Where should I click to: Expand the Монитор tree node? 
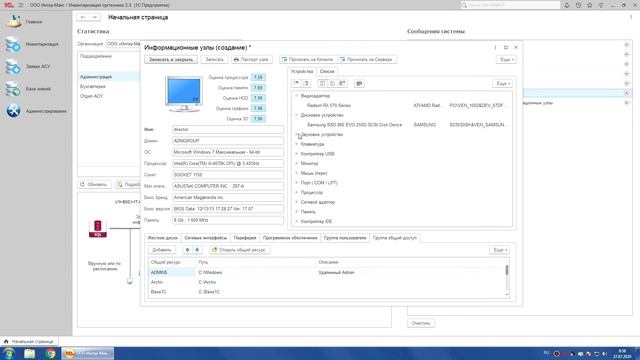(x=297, y=163)
